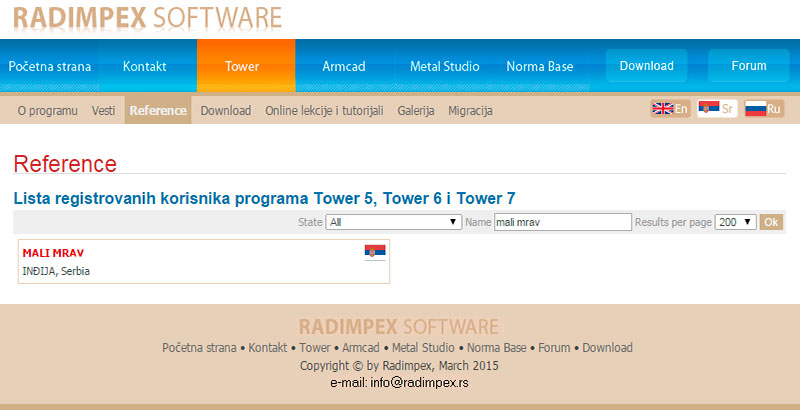Click the blue Download button in header
This screenshot has width=800, height=410.
pyautogui.click(x=646, y=66)
